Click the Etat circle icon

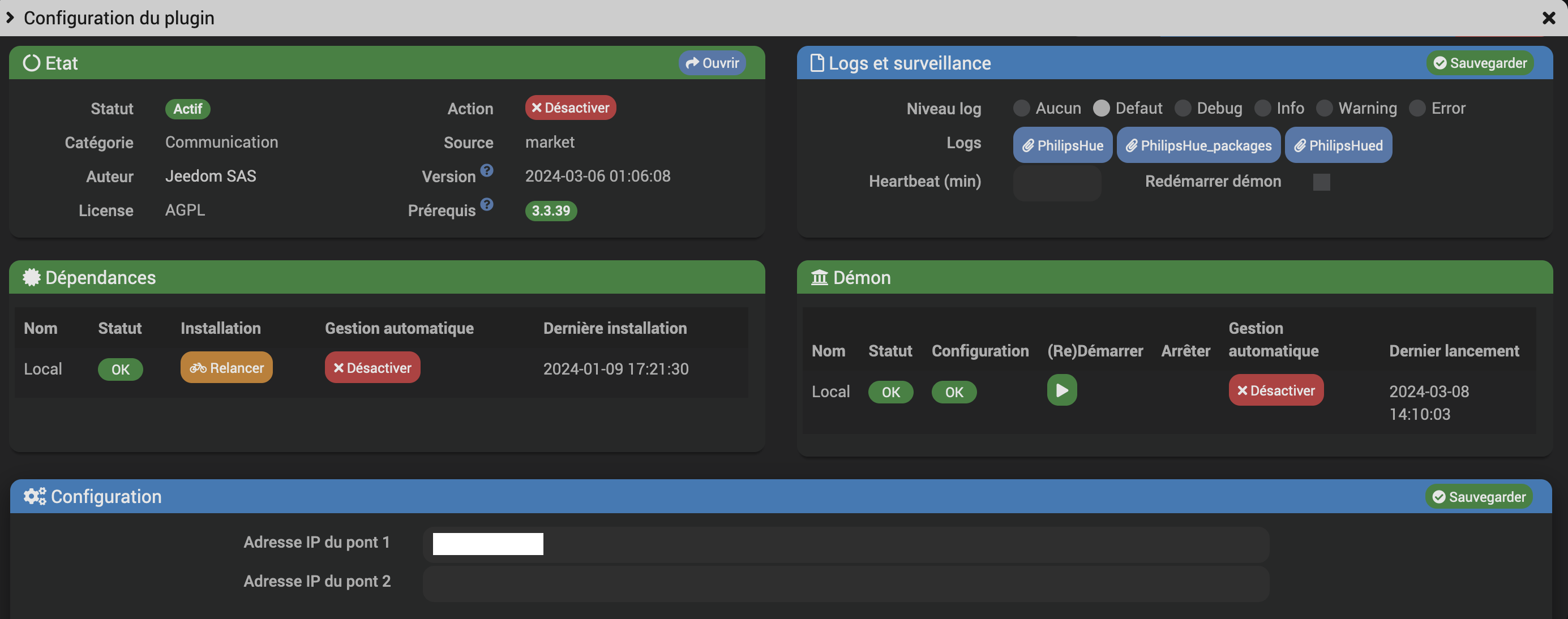tap(31, 63)
